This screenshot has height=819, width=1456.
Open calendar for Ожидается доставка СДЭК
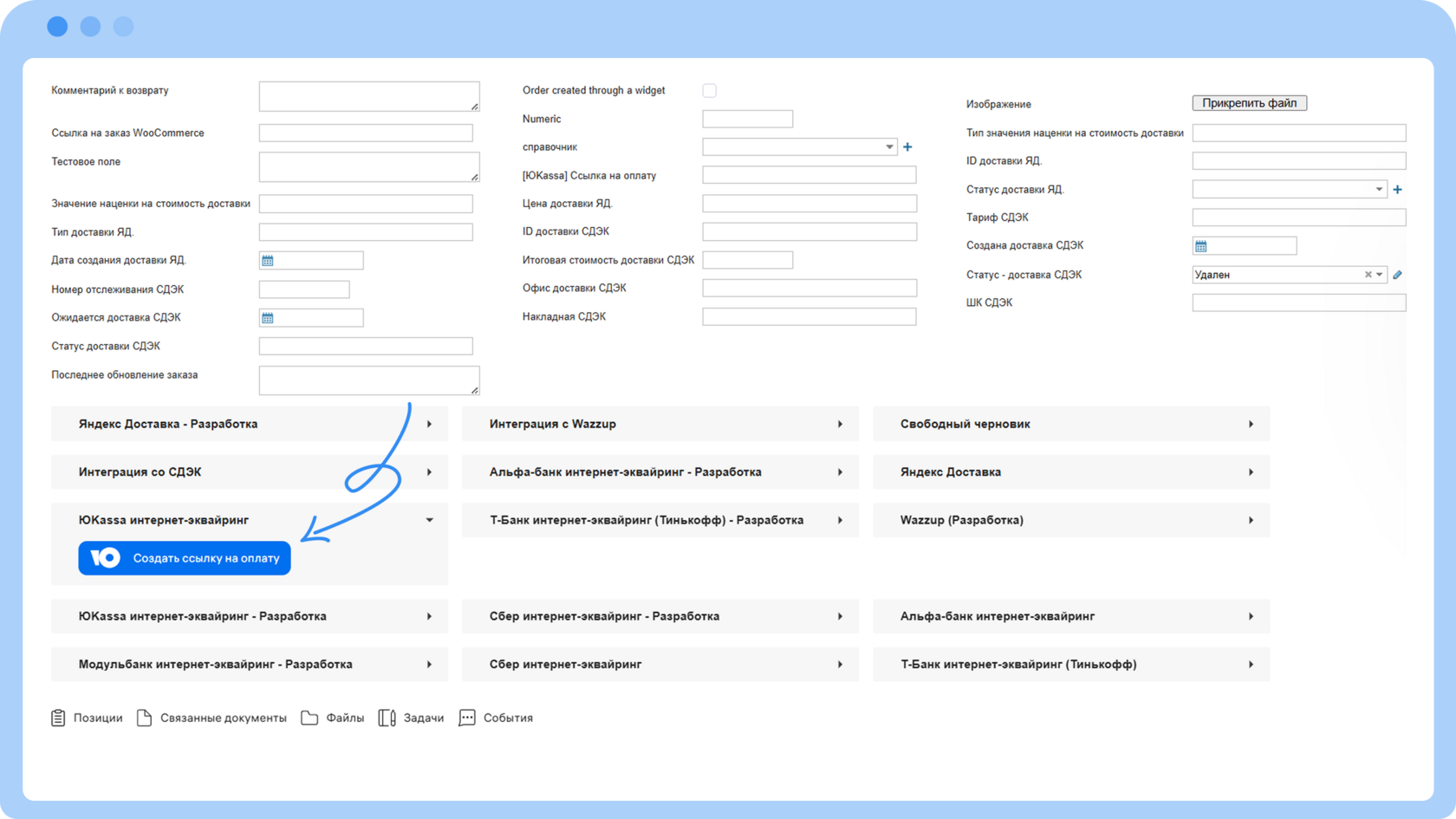[268, 318]
